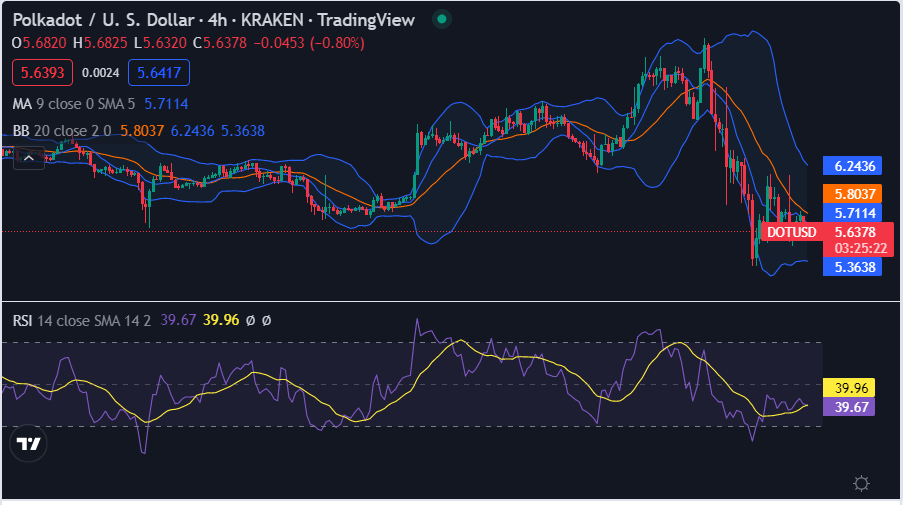Click the BB lower value 5.3638 in legend
Image resolution: width=903 pixels, height=505 pixels.
[x=243, y=131]
